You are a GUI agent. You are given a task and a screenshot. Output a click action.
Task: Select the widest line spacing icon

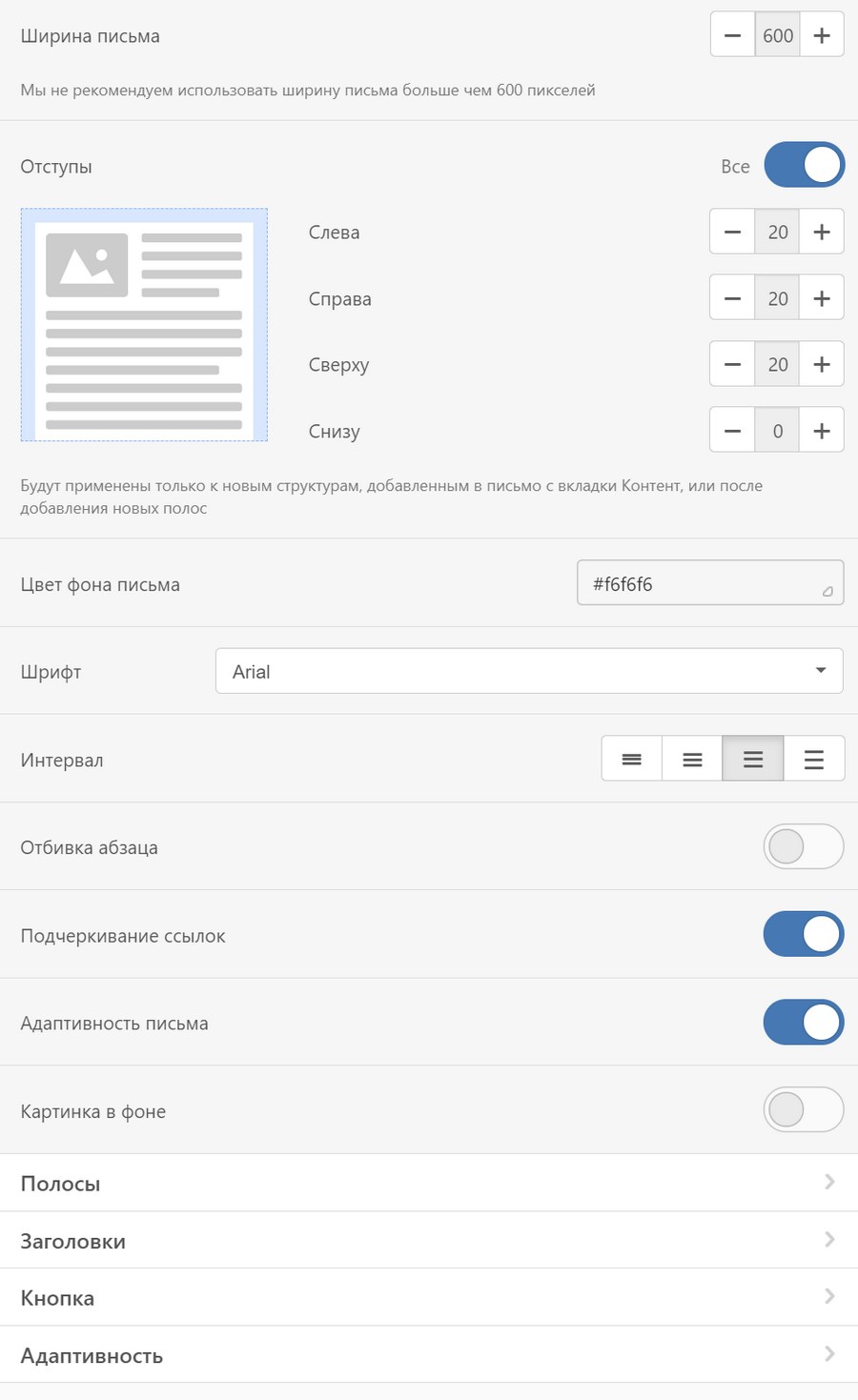814,759
